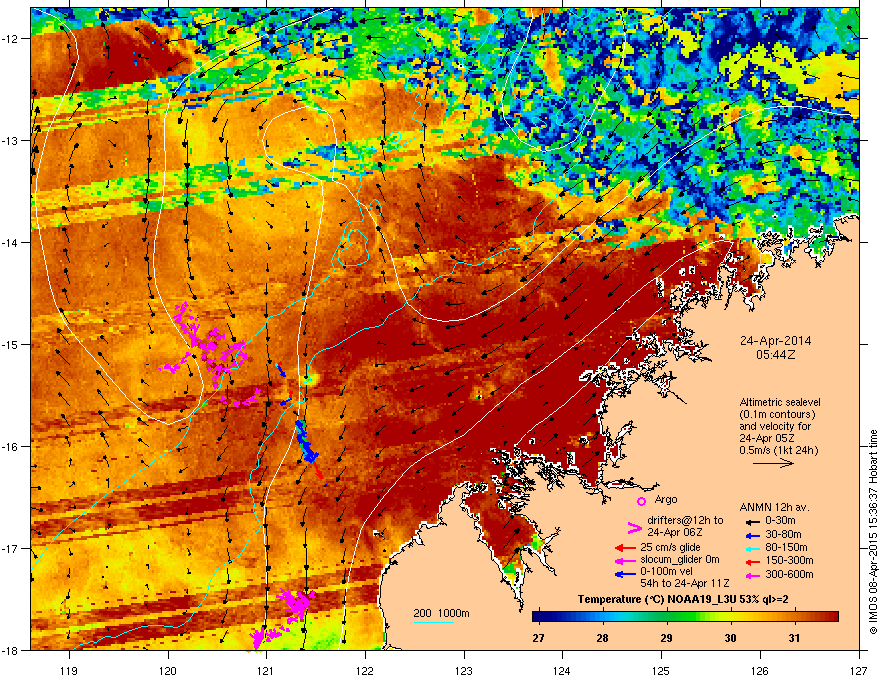
Task: Click the 80-150m depth label
Action: pos(785,548)
